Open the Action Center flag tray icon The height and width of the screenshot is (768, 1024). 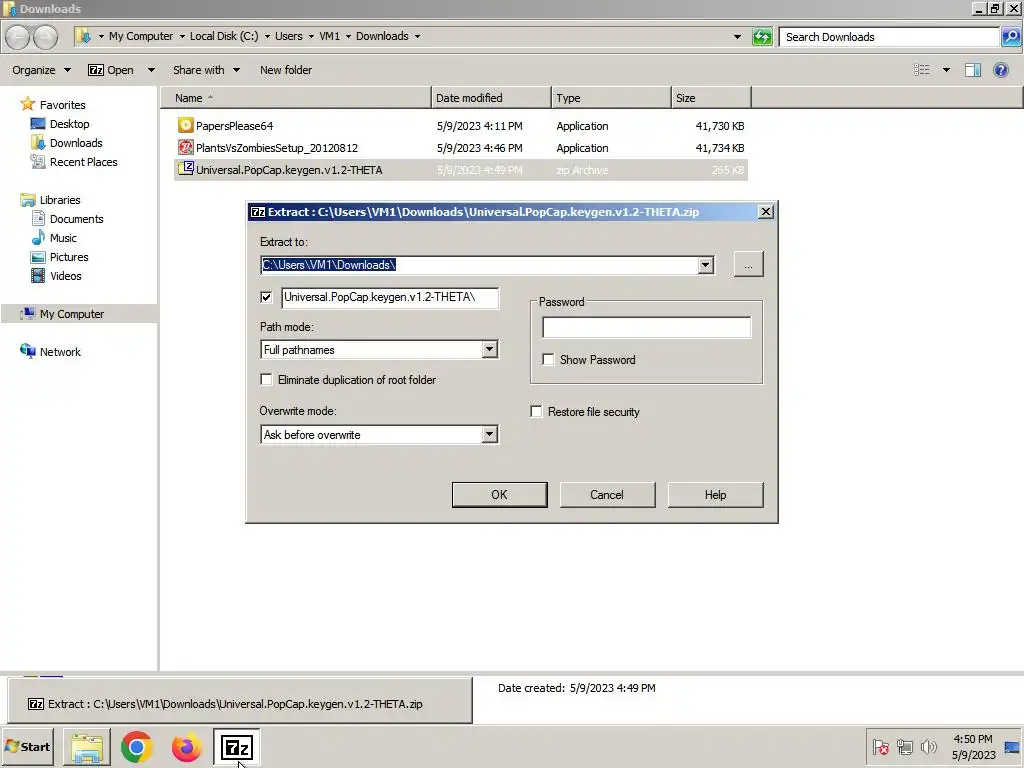point(880,746)
